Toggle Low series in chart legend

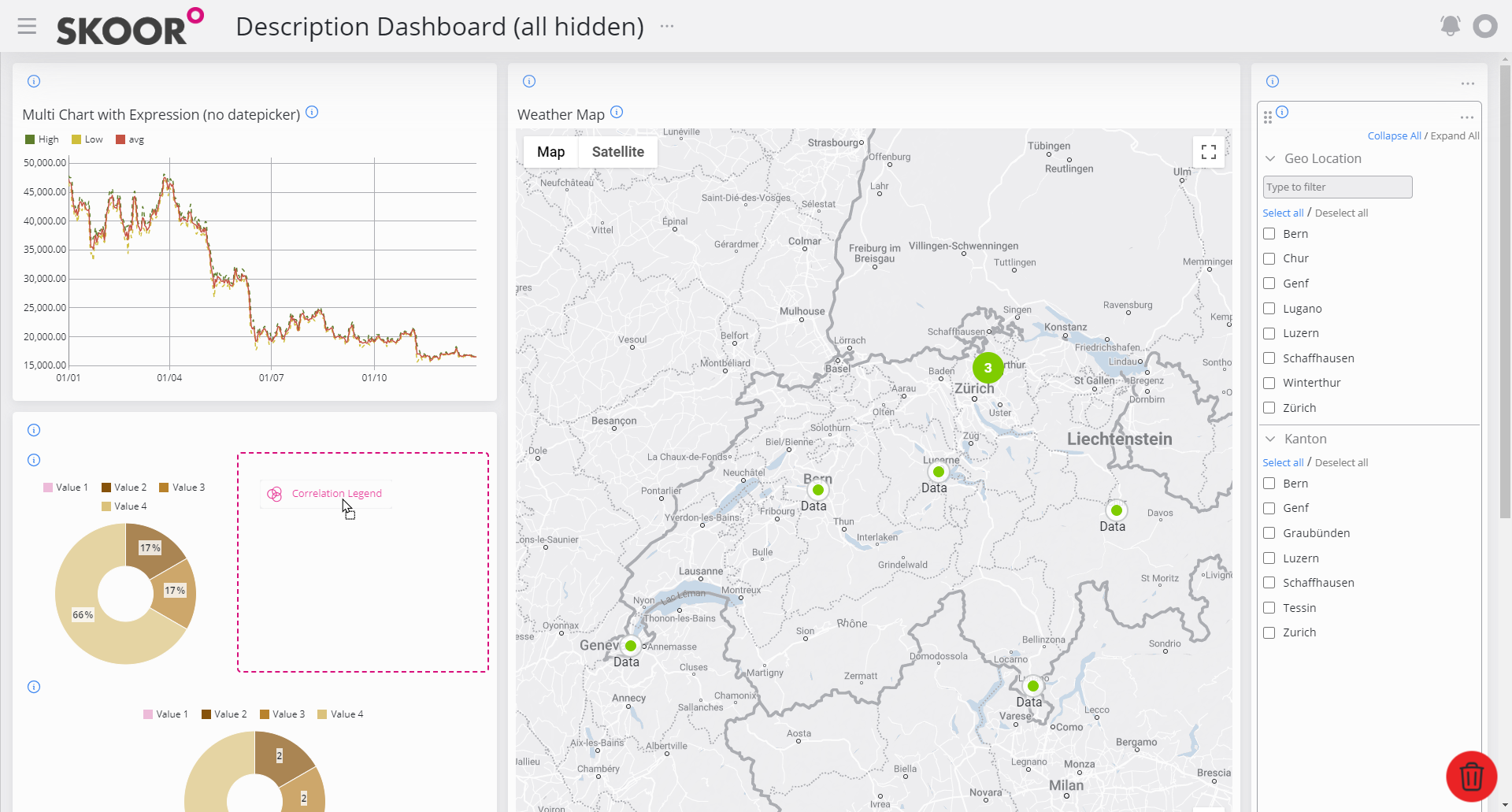point(87,139)
